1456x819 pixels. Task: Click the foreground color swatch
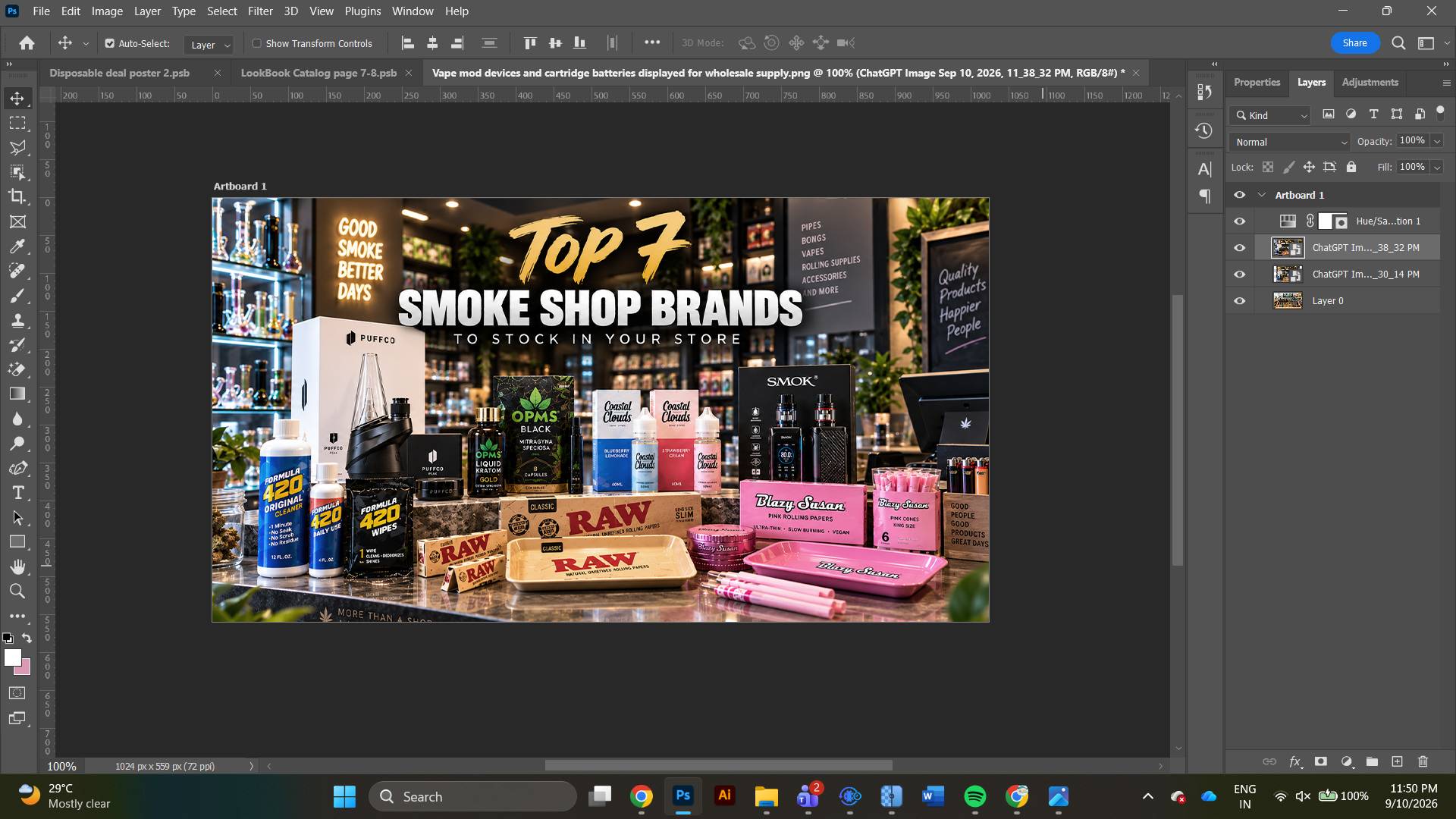[x=12, y=658]
